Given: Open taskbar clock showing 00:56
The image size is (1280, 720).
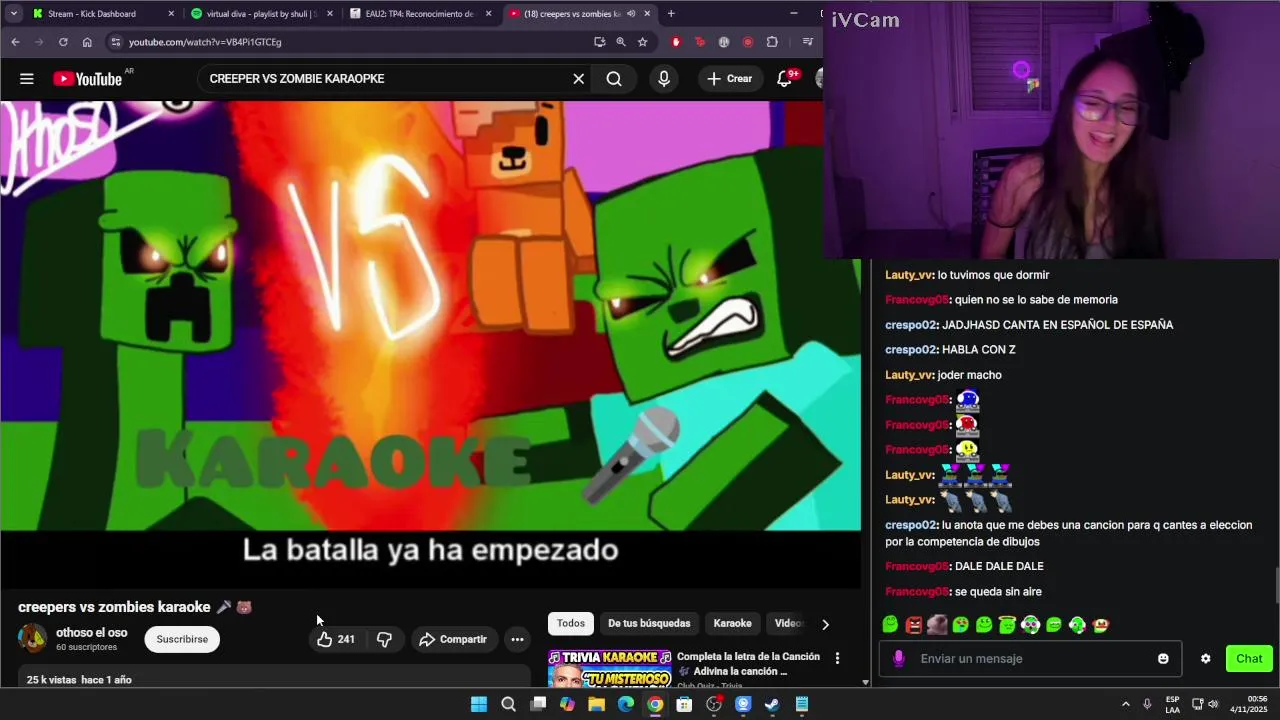Looking at the screenshot, I should [1249, 704].
